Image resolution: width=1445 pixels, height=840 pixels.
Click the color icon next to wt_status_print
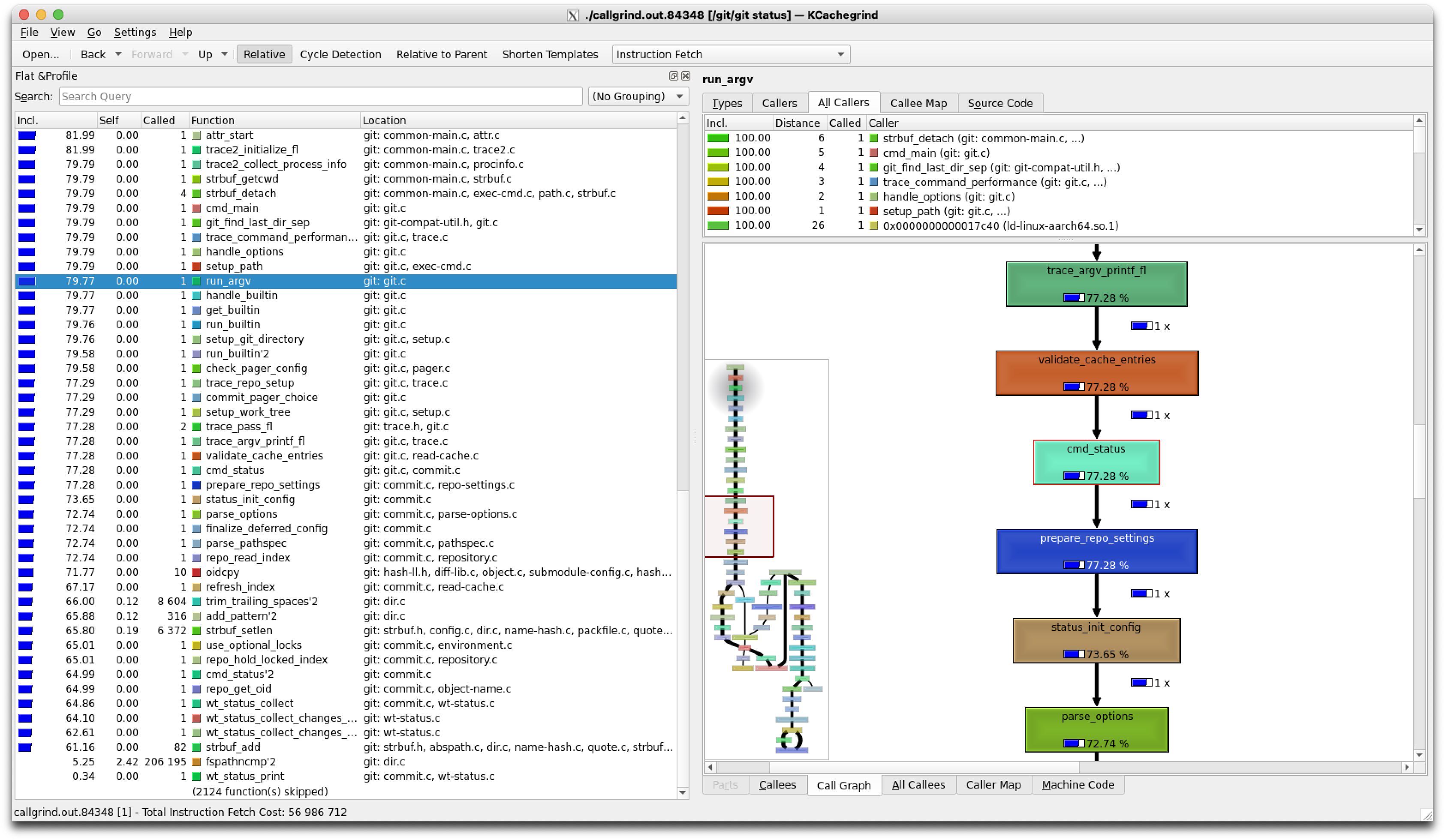coord(196,777)
